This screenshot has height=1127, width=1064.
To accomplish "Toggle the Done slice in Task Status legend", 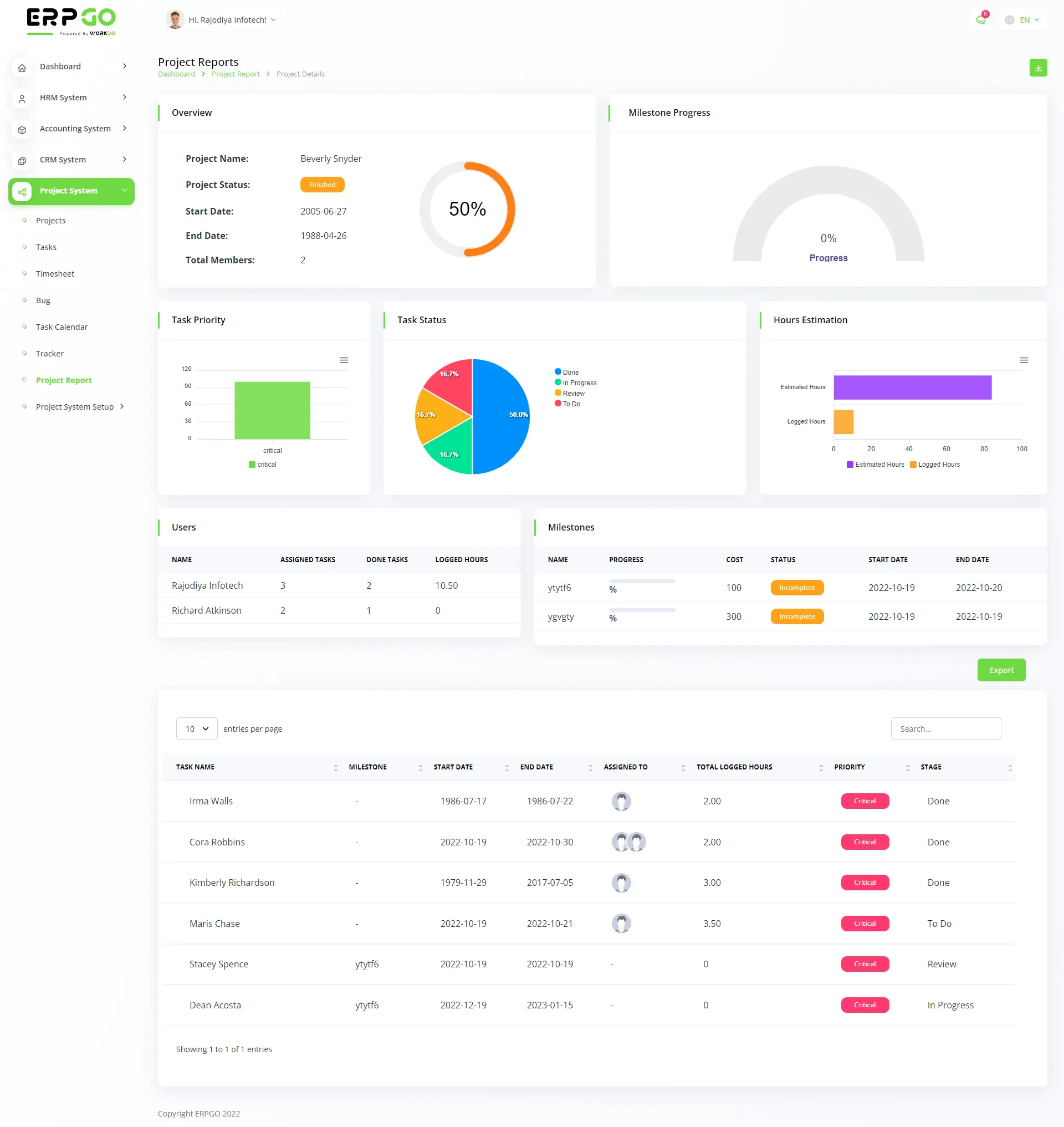I will 567,372.
